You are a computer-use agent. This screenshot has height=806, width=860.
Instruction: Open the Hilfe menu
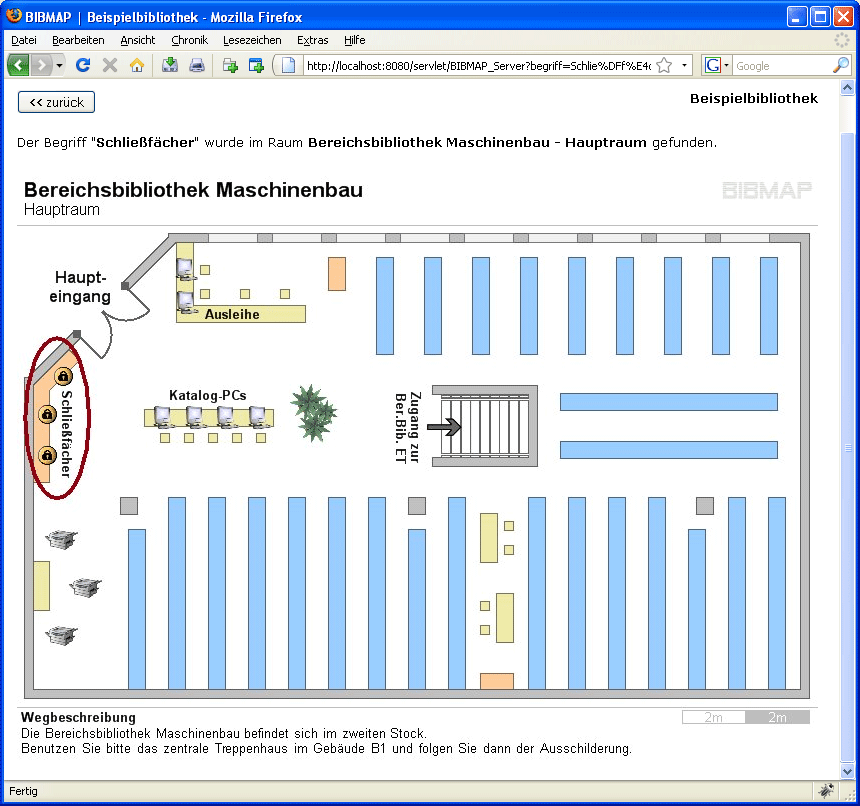354,40
